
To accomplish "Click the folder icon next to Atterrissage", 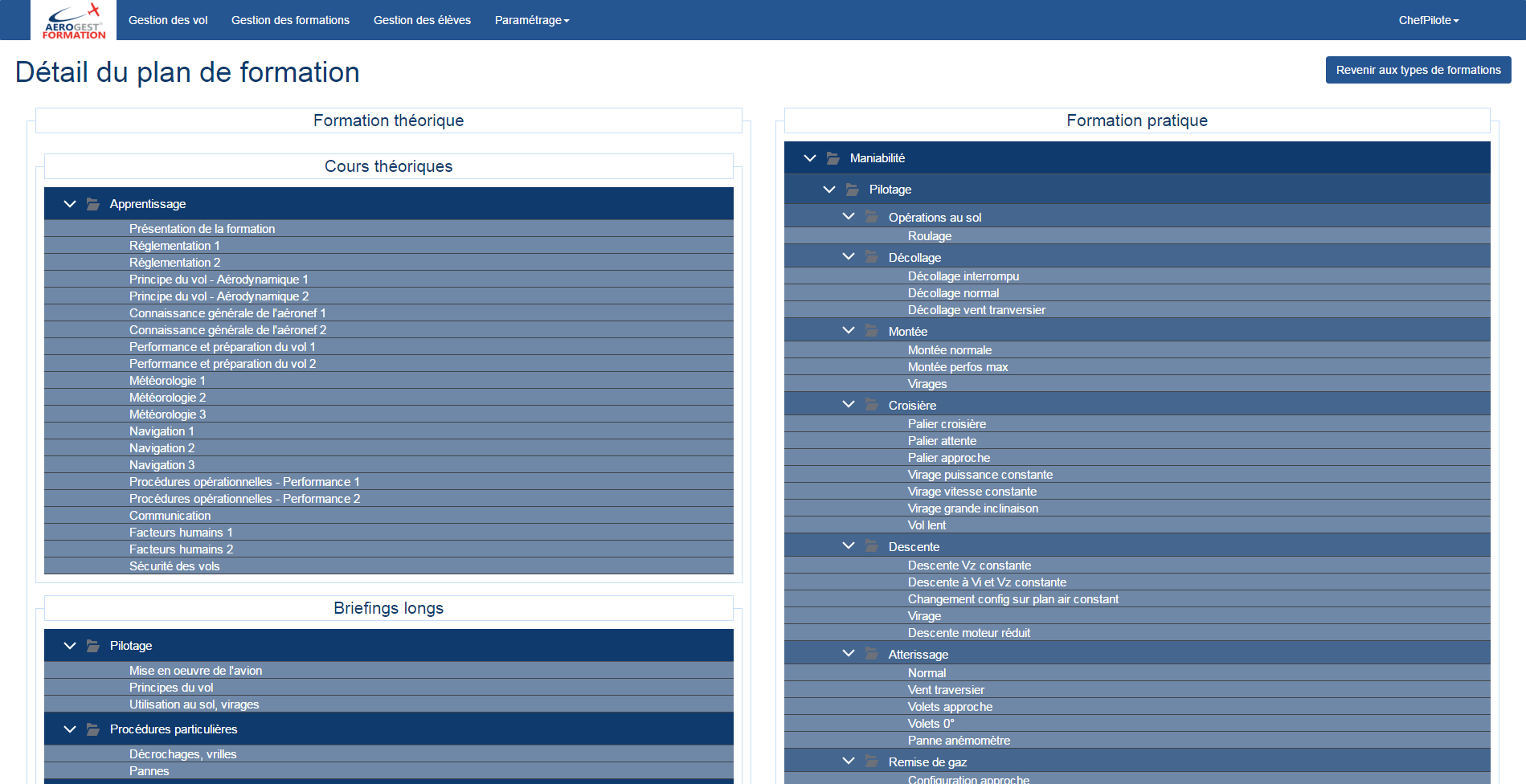I will tap(872, 654).
